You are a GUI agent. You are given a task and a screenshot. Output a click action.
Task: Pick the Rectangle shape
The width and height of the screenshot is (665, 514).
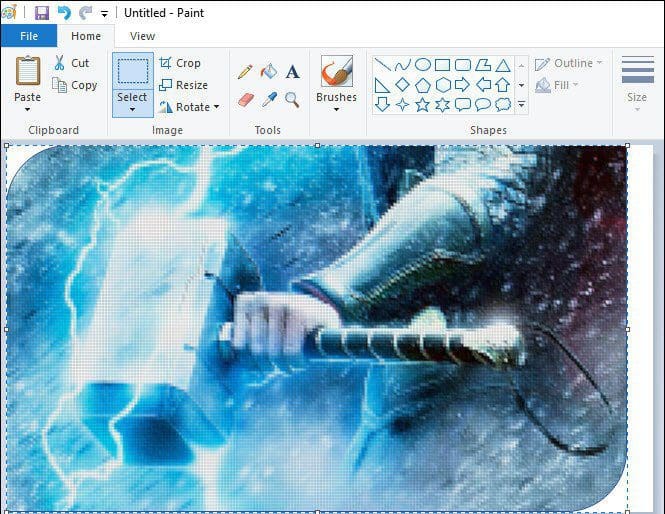442,65
